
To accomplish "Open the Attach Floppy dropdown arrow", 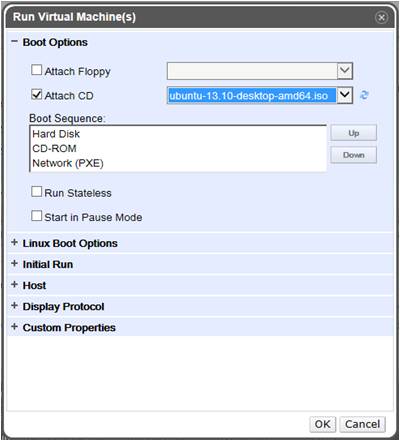I will pyautogui.click(x=345, y=71).
